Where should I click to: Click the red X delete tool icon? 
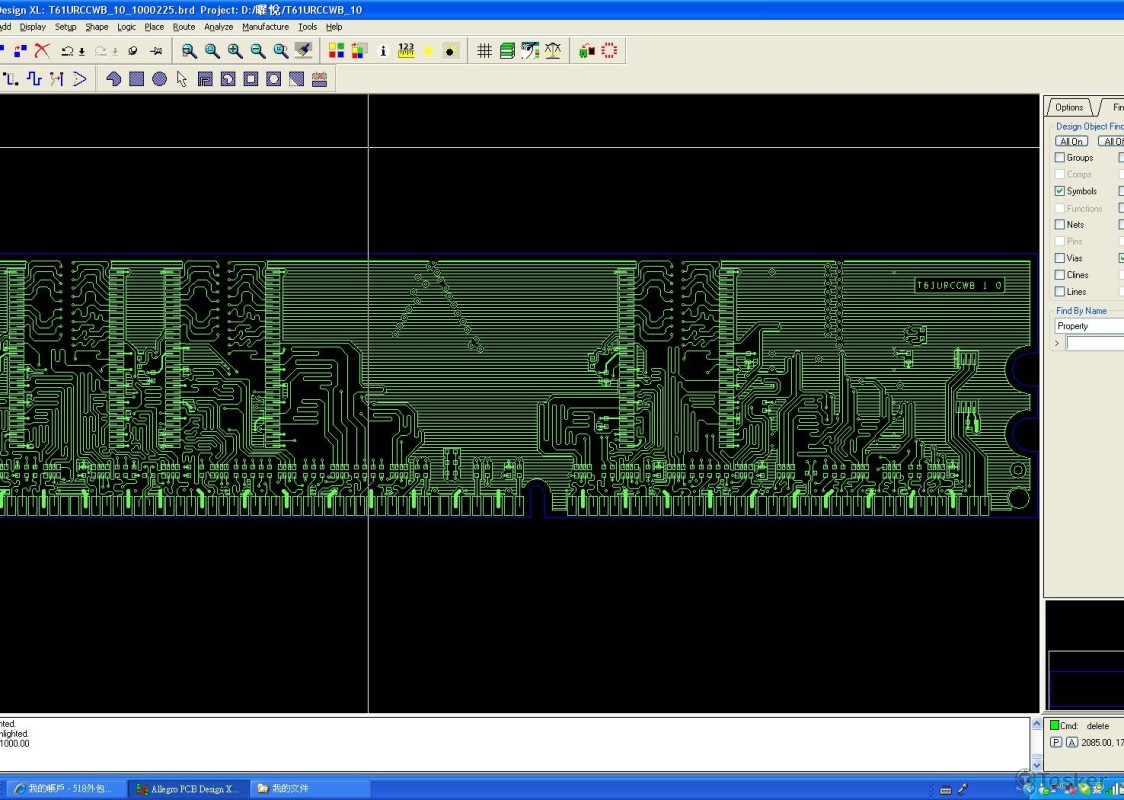click(42, 50)
